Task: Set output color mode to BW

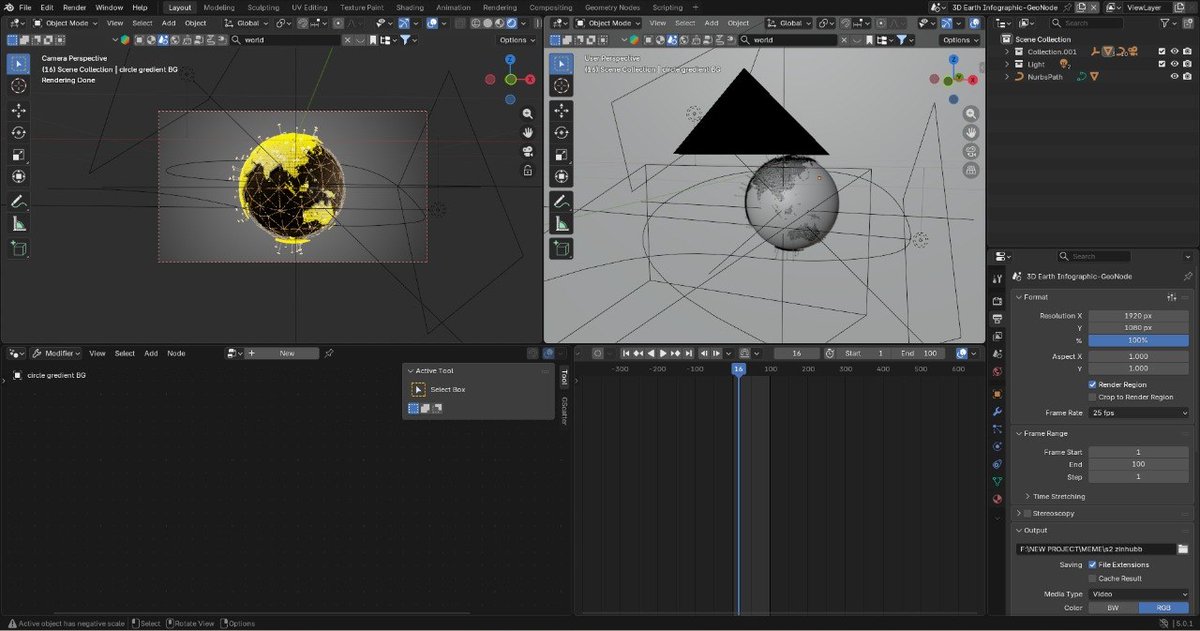Action: coord(1113,607)
